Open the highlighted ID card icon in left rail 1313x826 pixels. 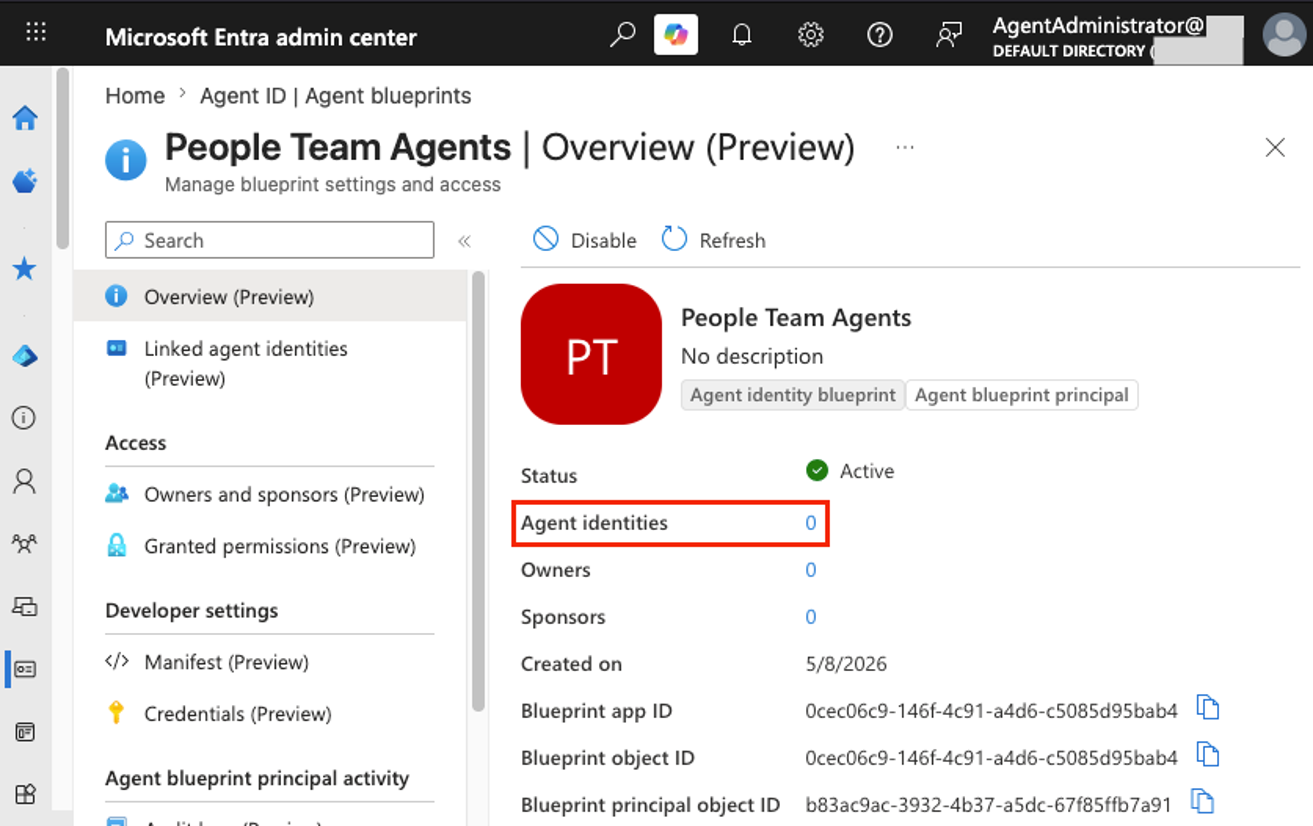pyautogui.click(x=25, y=669)
